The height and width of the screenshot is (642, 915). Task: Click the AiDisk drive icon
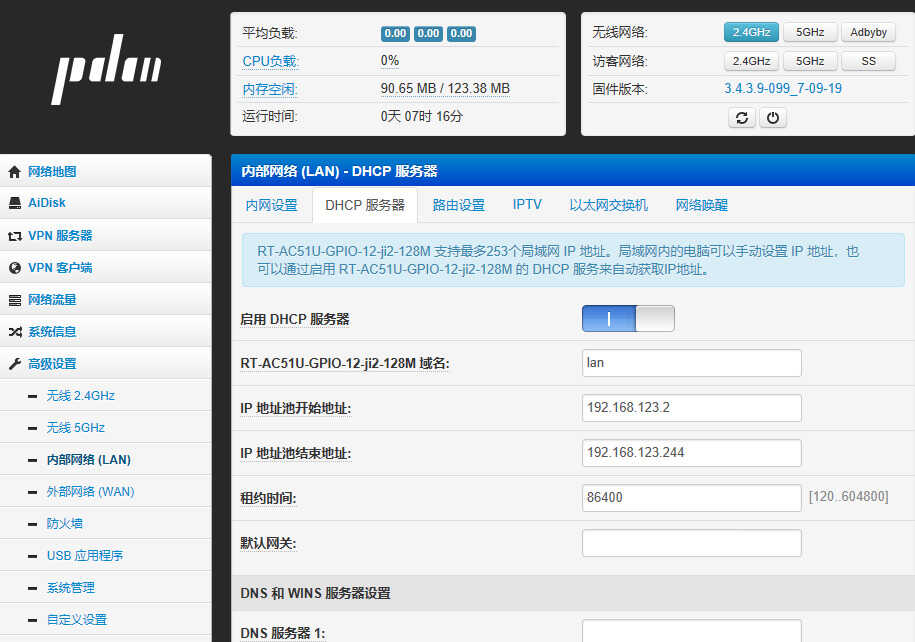tap(15, 203)
